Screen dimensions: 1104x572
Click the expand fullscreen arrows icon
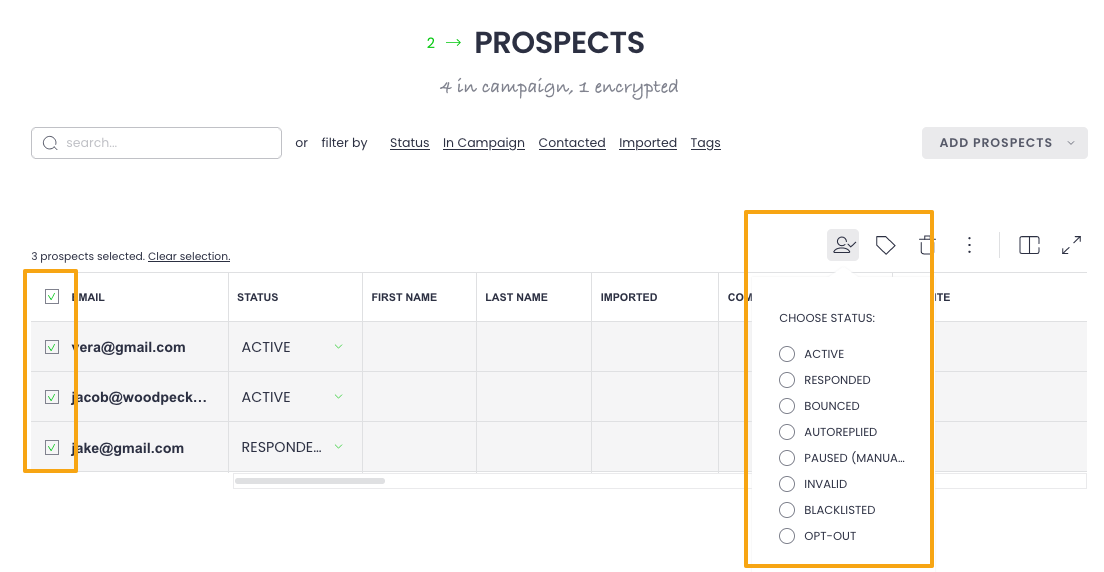(x=1071, y=245)
